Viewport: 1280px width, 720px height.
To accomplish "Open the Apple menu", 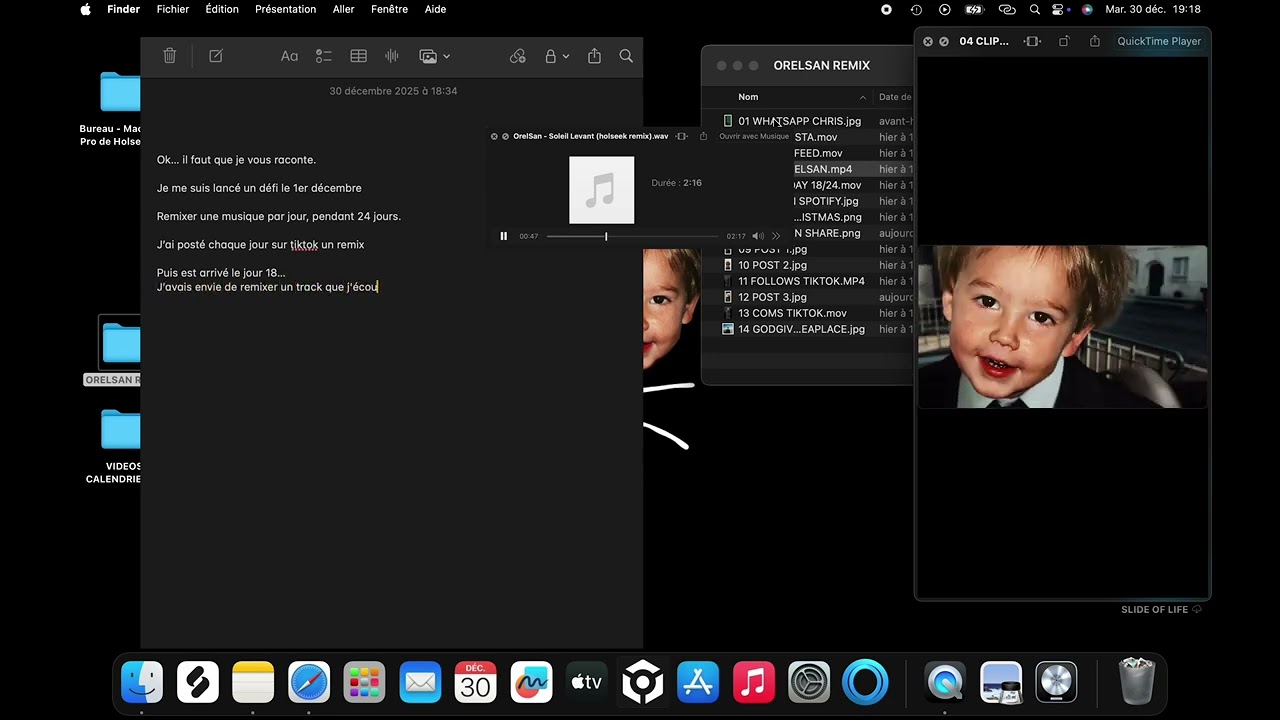I will (86, 9).
